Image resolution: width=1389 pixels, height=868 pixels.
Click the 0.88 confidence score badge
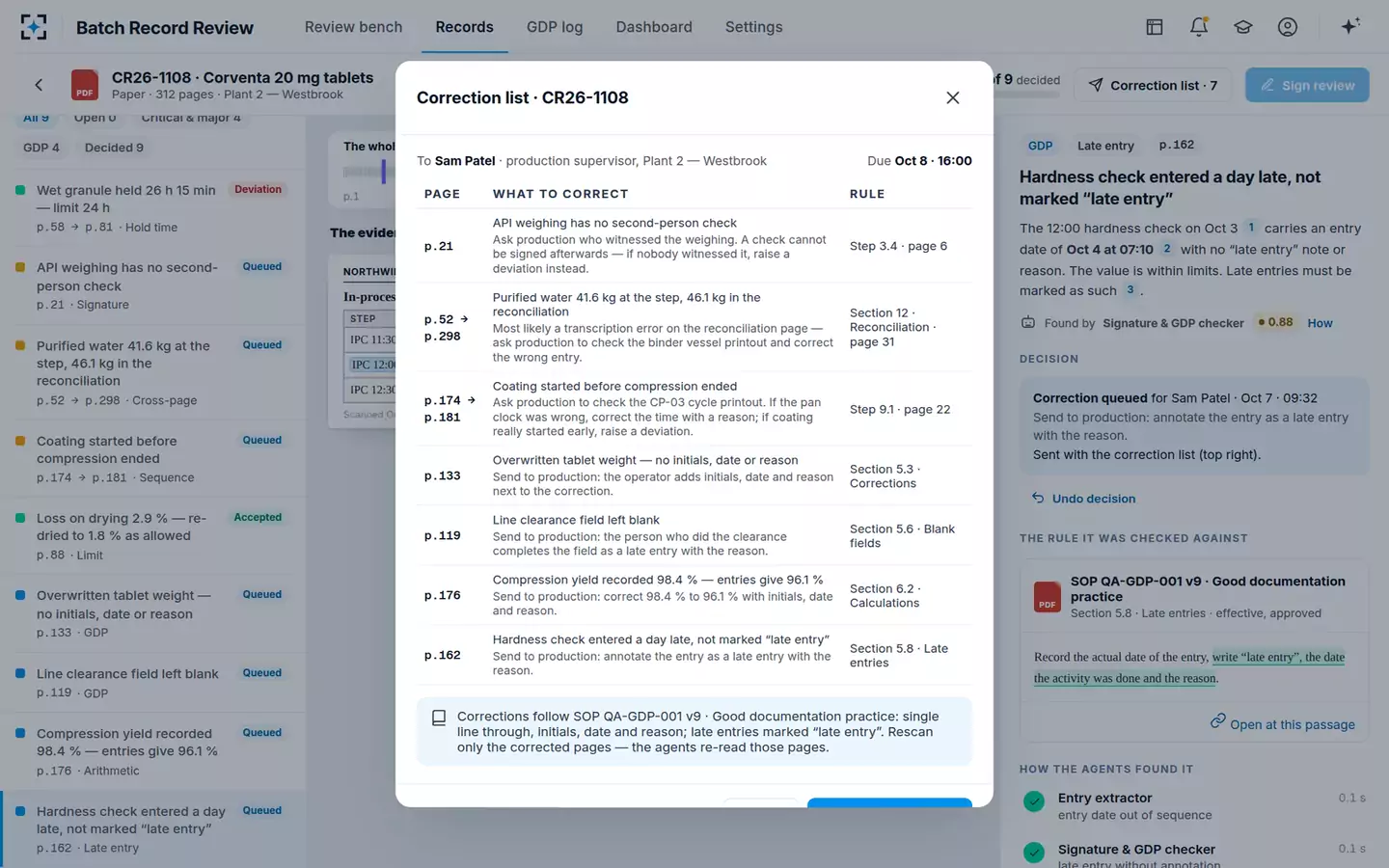(1275, 322)
